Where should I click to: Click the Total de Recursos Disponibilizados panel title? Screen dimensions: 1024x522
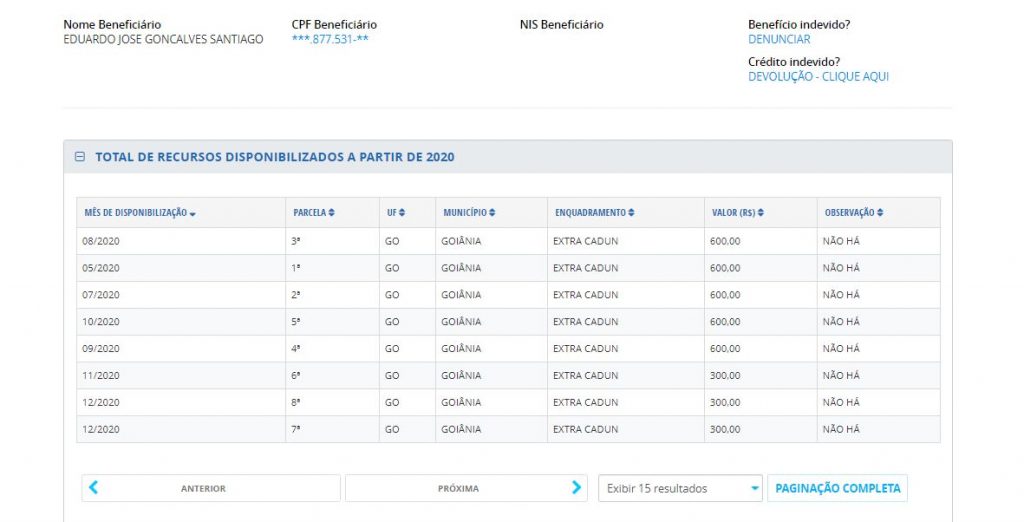(x=275, y=157)
